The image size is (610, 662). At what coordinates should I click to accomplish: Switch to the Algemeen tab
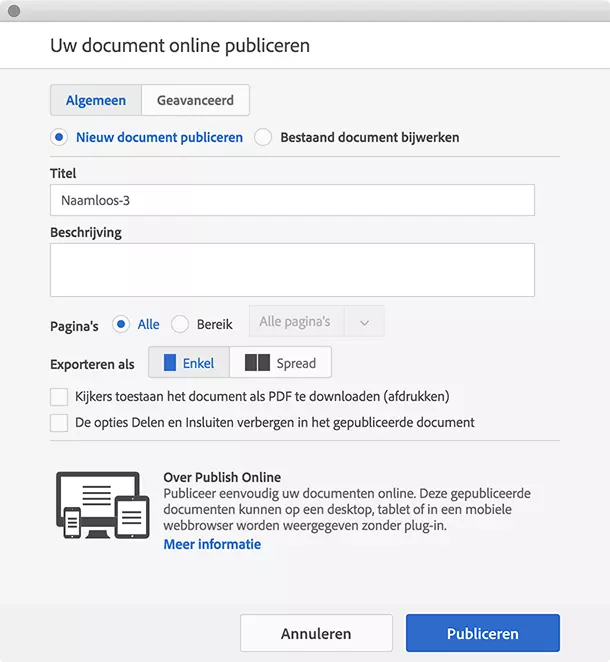pos(96,100)
